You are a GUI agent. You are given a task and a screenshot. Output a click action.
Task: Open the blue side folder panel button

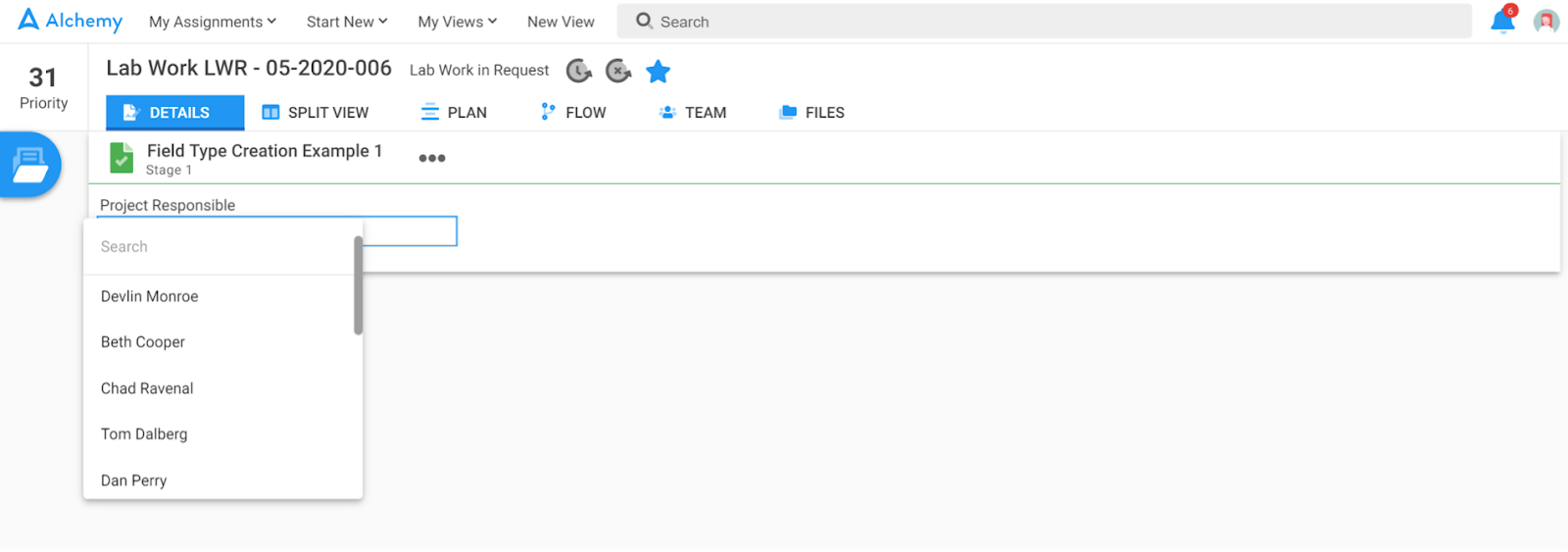30,165
